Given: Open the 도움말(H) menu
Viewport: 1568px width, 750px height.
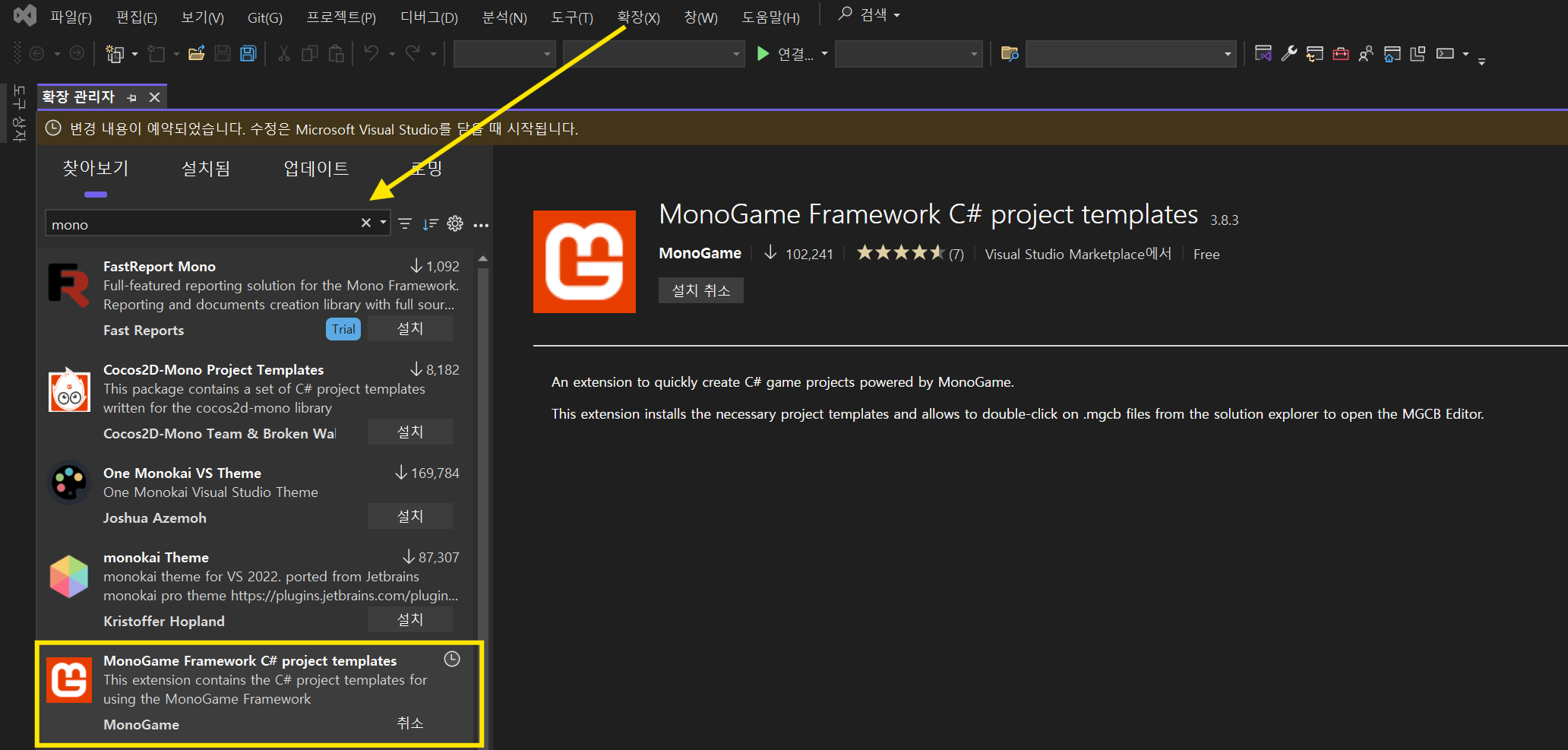Looking at the screenshot, I should [771, 17].
